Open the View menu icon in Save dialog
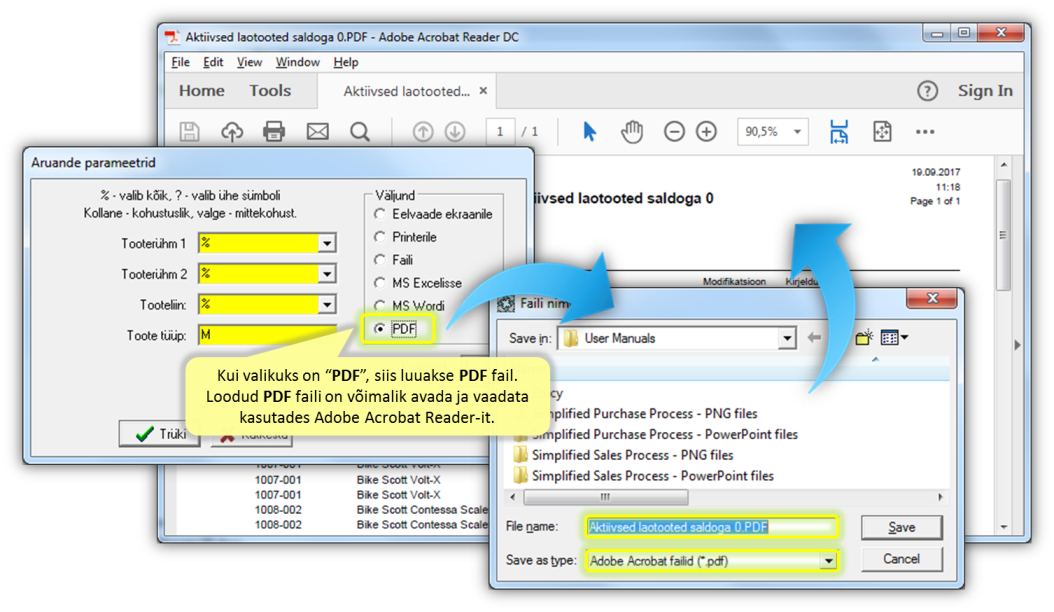 pyautogui.click(x=894, y=337)
